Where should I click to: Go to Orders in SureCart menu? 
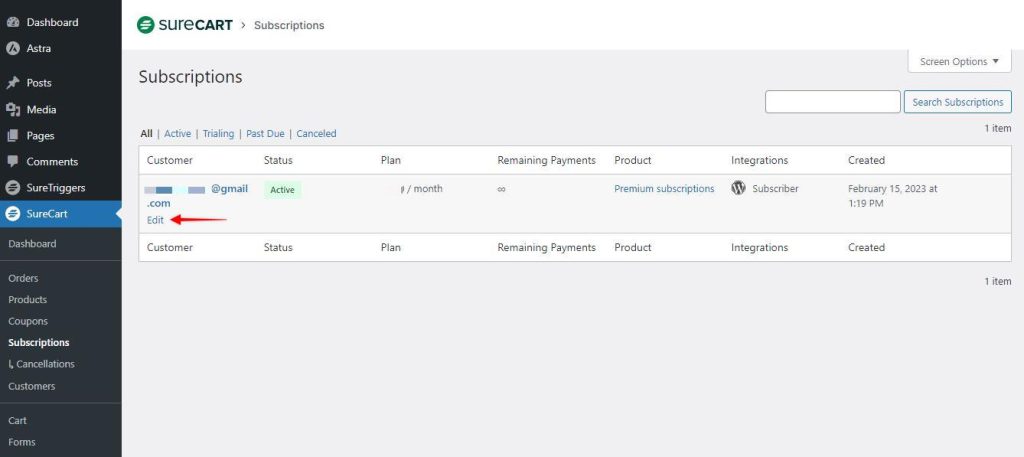point(23,278)
